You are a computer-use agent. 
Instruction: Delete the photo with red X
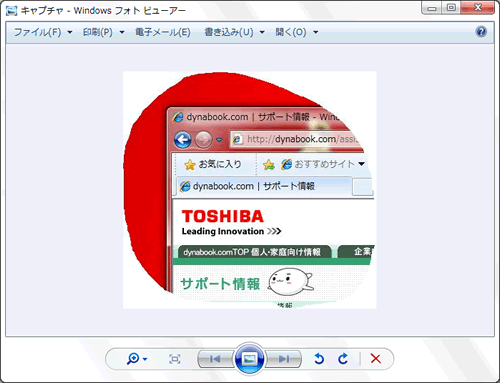pos(376,359)
